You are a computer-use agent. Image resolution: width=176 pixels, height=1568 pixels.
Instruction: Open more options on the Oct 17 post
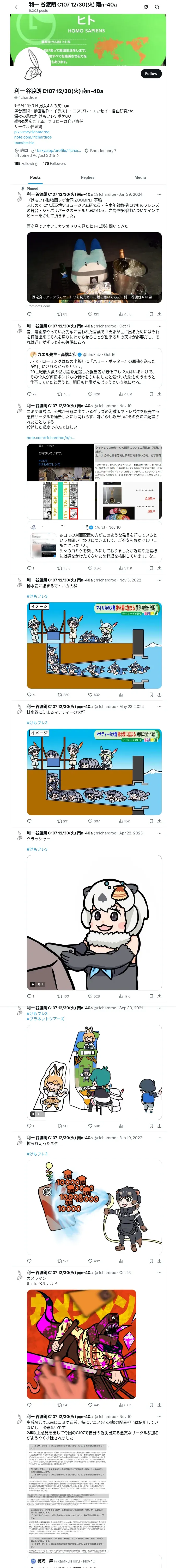[x=160, y=326]
